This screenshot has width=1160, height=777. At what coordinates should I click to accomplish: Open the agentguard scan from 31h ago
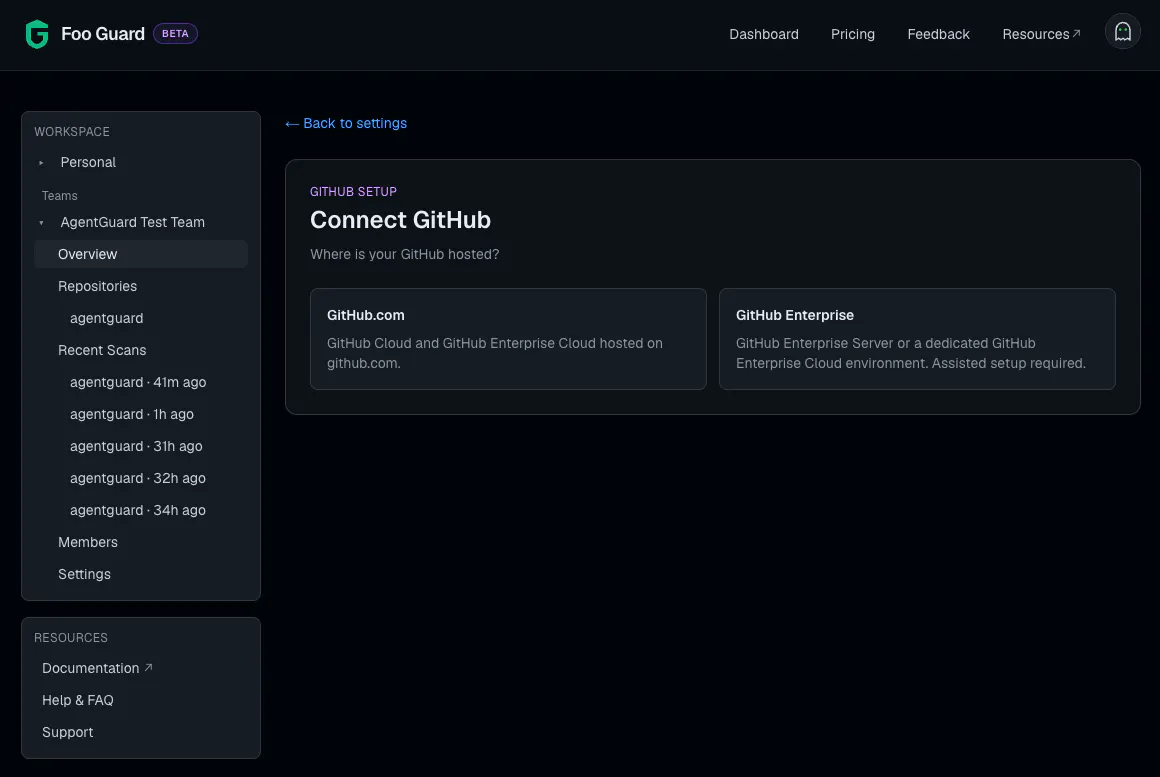(136, 446)
